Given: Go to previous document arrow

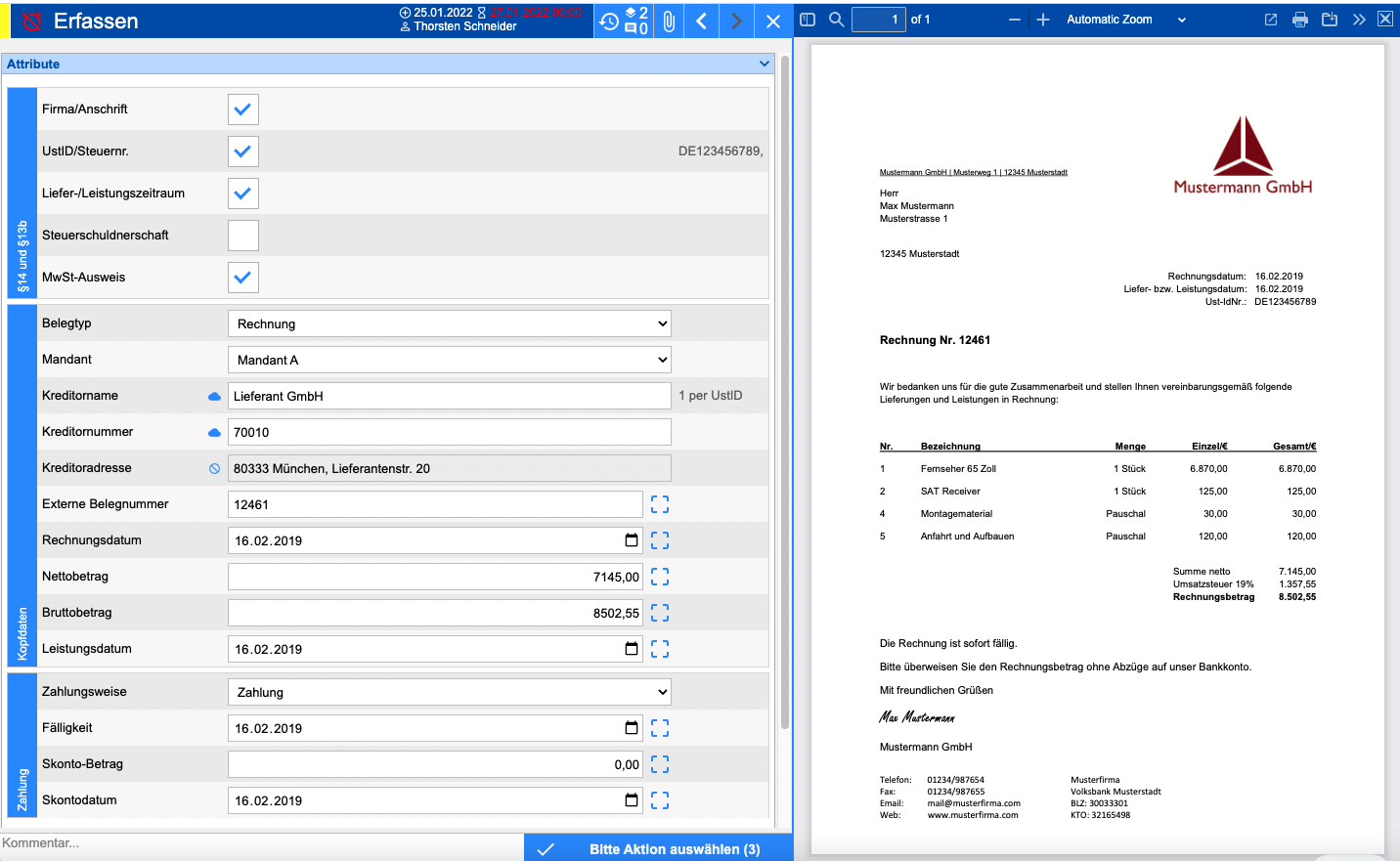Looking at the screenshot, I should coord(701,21).
